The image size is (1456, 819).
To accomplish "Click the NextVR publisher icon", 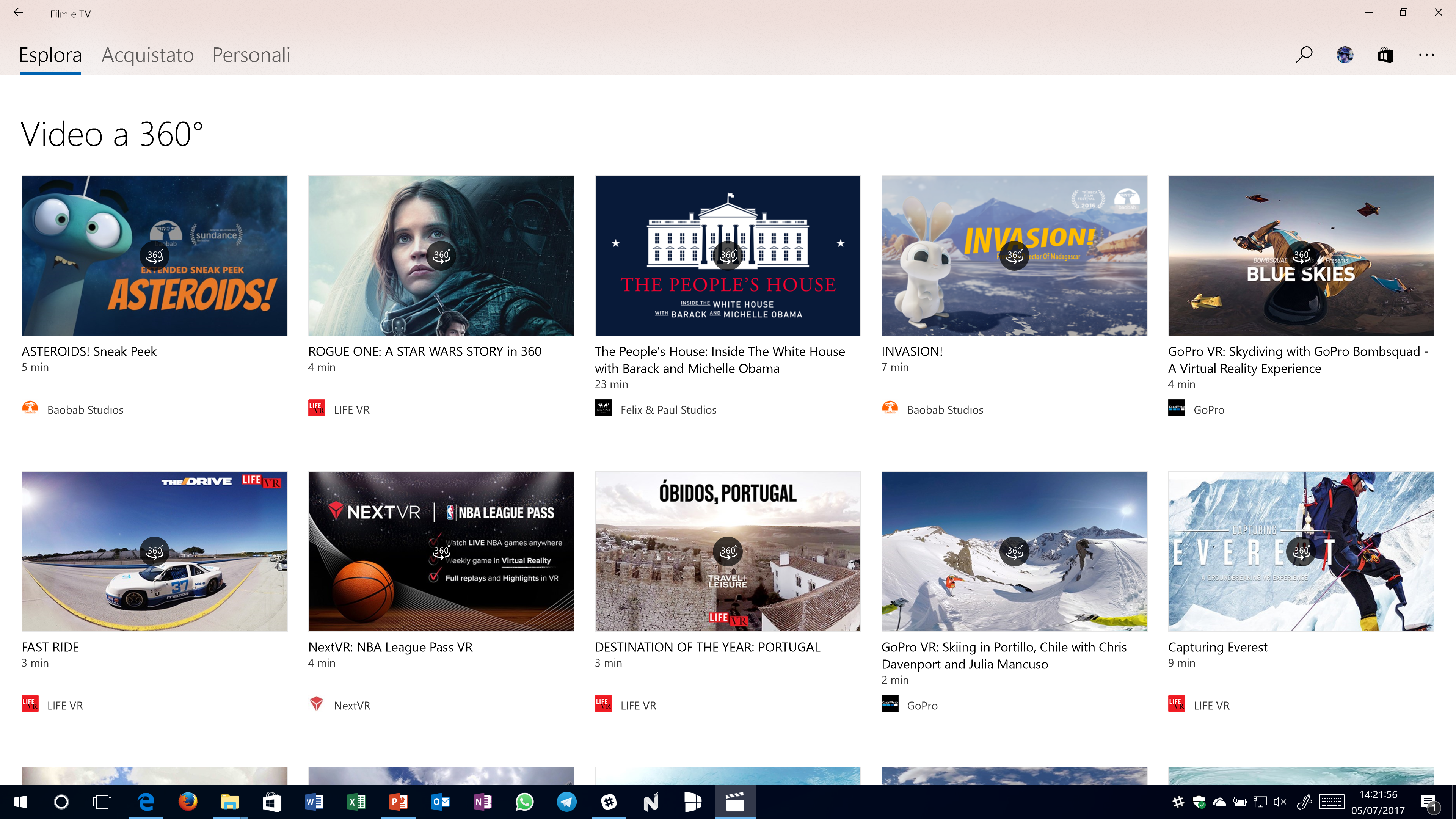I will point(317,704).
